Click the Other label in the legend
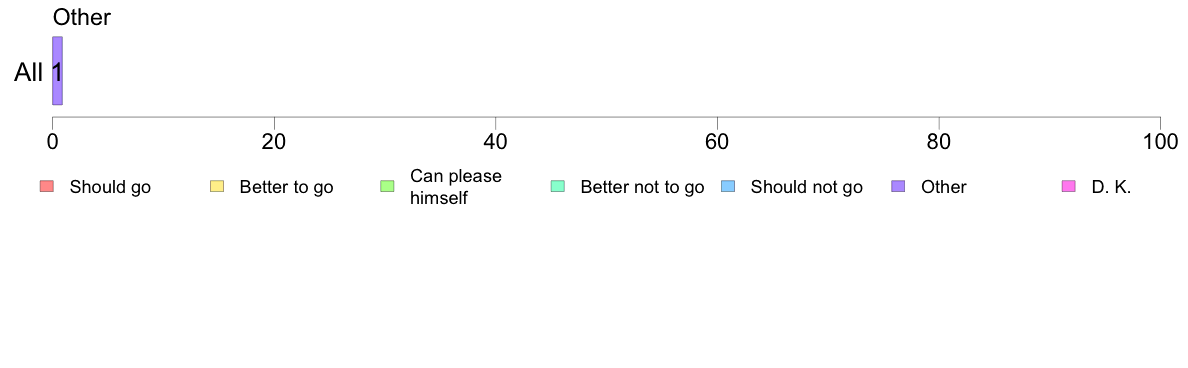 pos(943,187)
